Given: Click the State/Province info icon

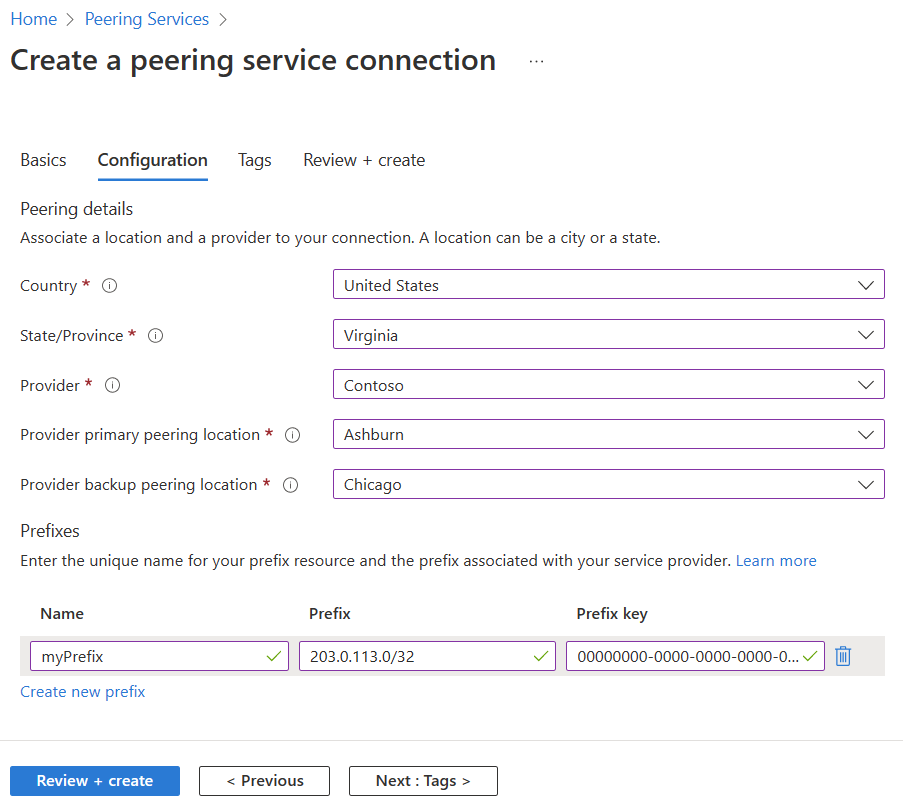Looking at the screenshot, I should 155,336.
